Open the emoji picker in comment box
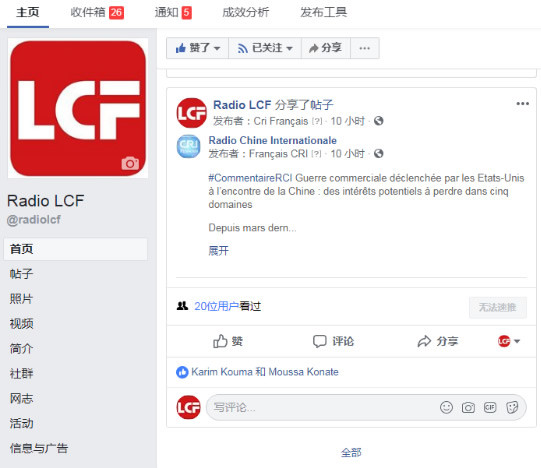541x468 pixels. click(x=446, y=408)
